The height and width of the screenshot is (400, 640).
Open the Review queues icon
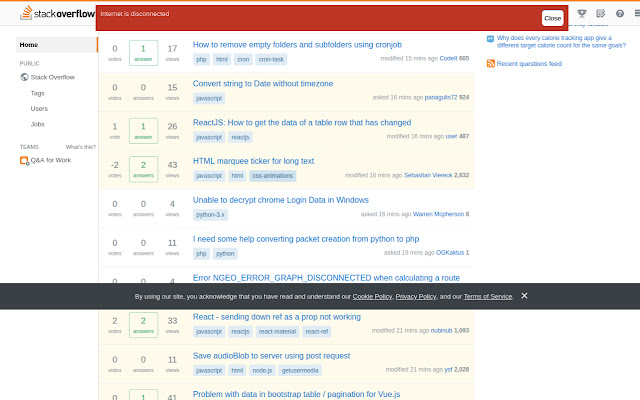tap(601, 14)
